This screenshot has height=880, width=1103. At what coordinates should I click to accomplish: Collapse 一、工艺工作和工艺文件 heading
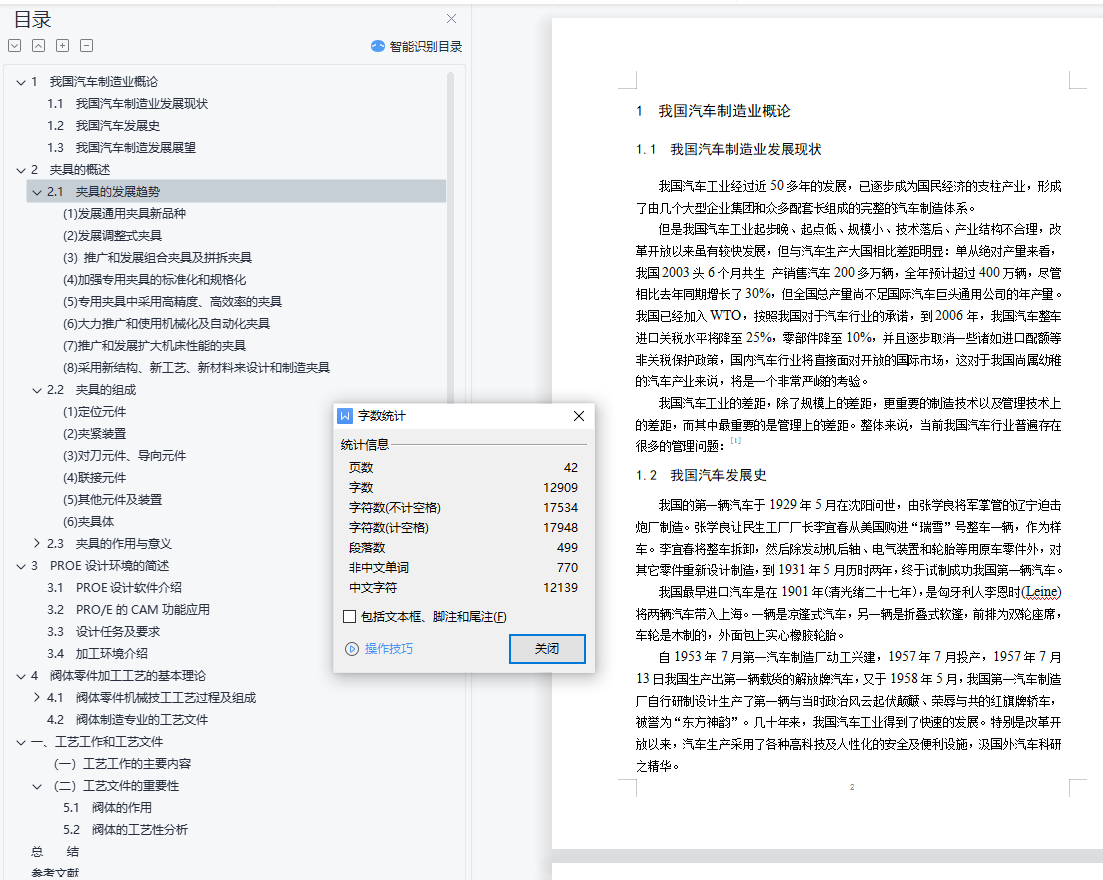point(20,742)
